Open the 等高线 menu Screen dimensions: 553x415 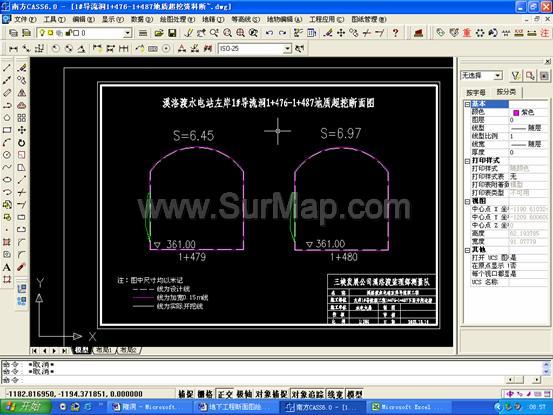245,19
